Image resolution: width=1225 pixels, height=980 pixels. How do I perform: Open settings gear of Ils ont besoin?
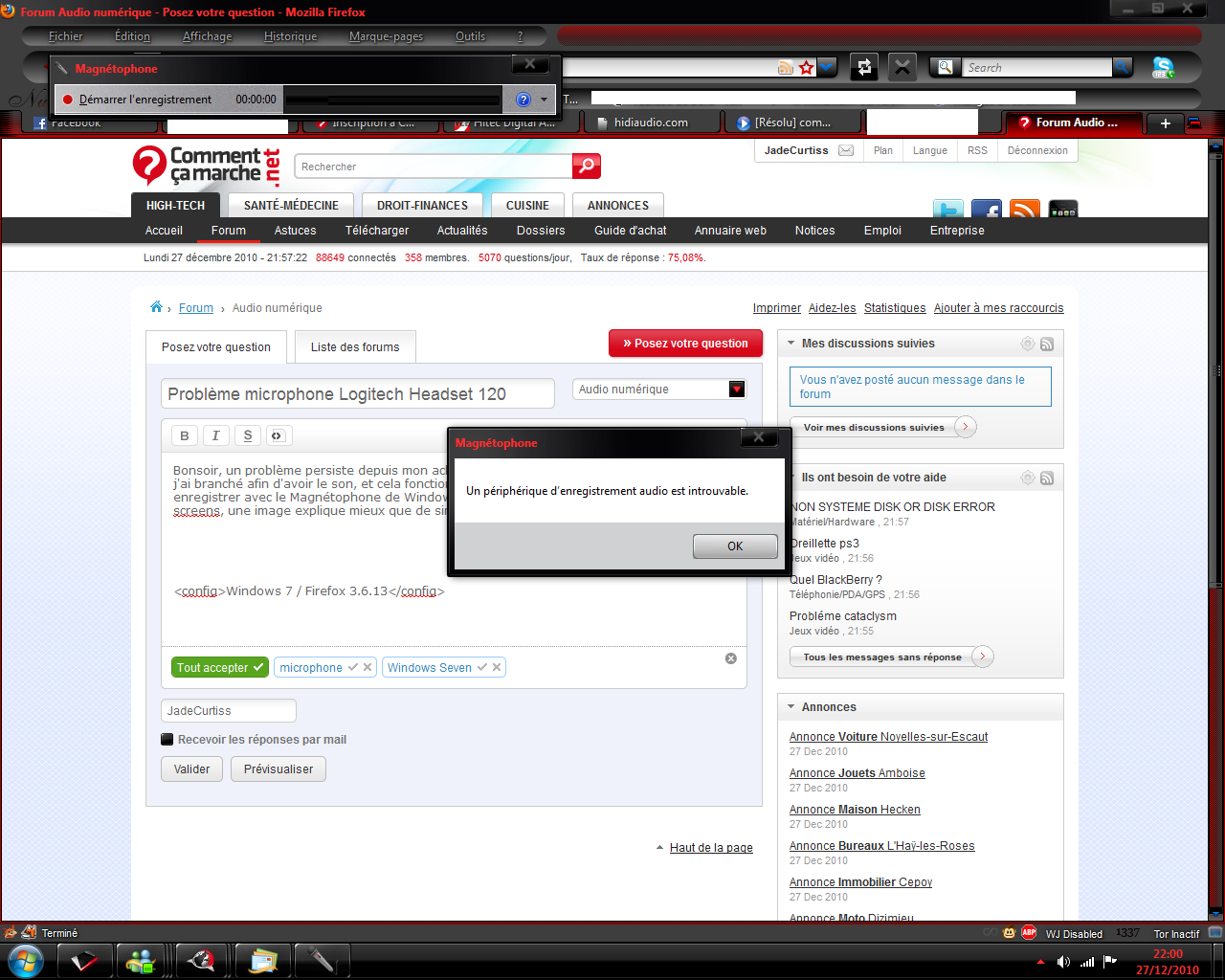(1028, 478)
